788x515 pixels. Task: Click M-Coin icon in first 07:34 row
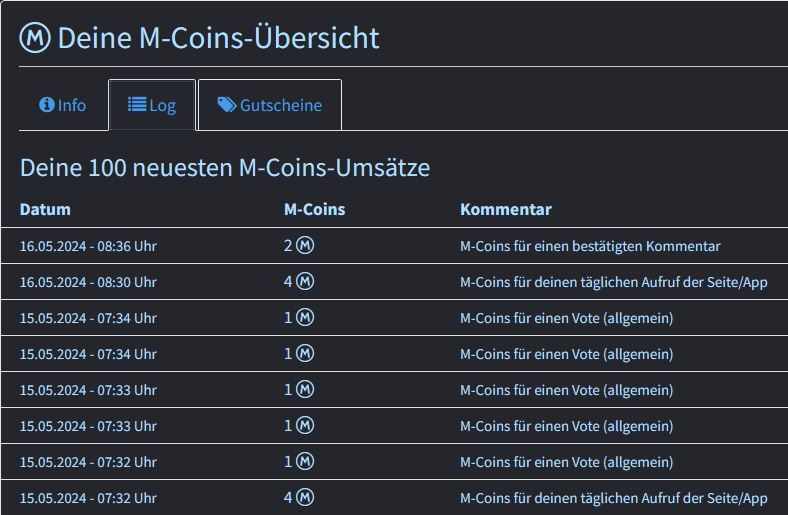(x=305, y=318)
